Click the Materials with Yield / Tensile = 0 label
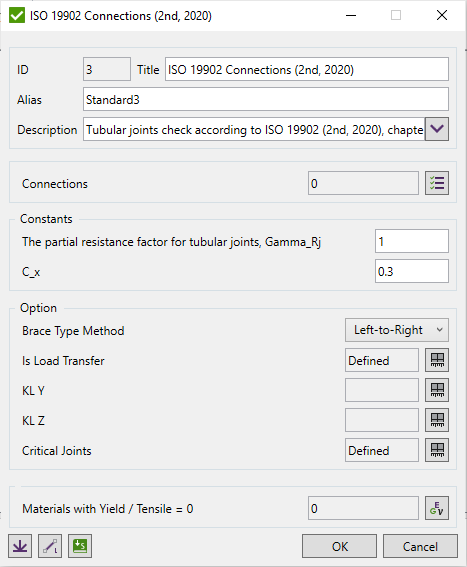Screen dimensions: 467x567 tap(108, 509)
